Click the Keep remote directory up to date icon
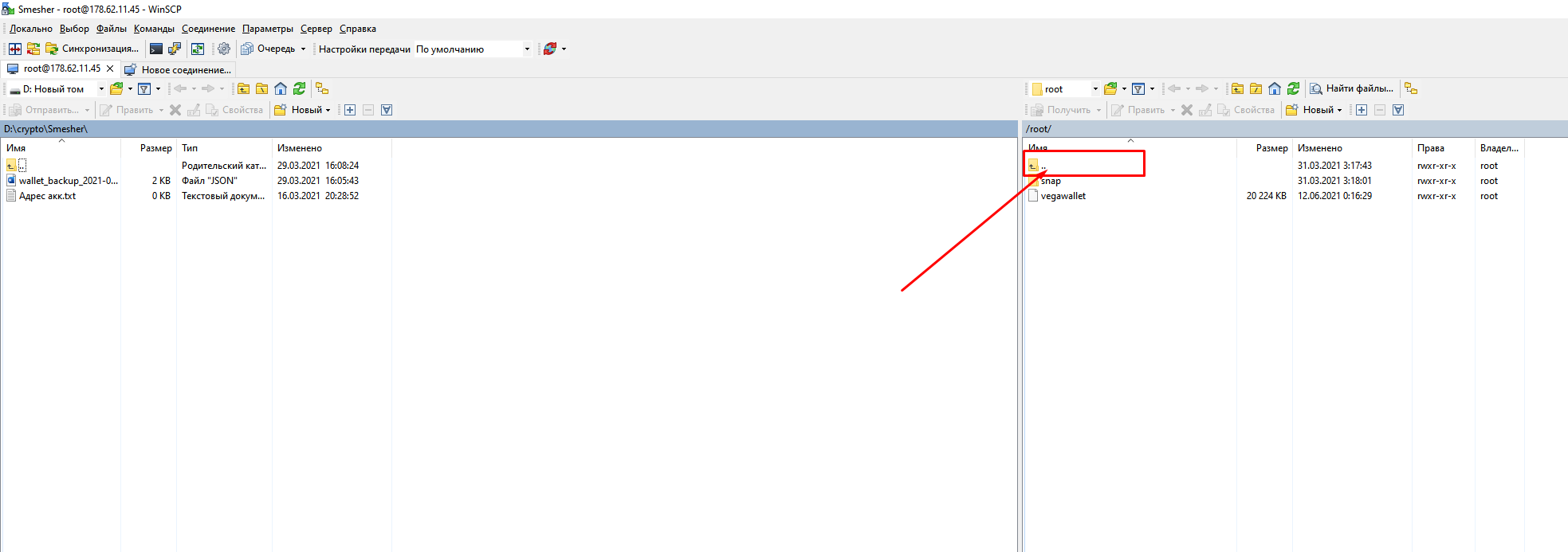 (198, 49)
